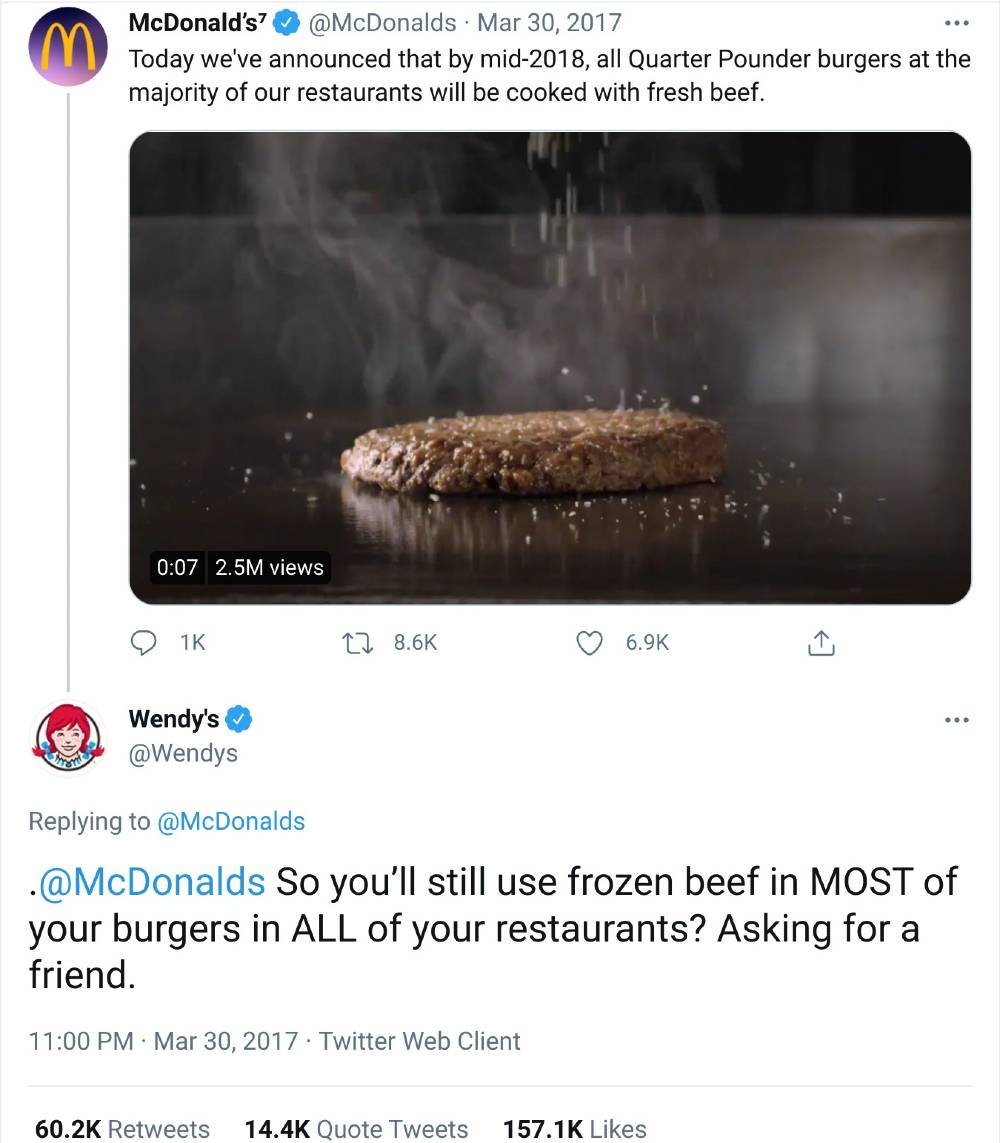The height and width of the screenshot is (1143, 1000).
Task: Click McDonald's verified badge
Action: 286,22
